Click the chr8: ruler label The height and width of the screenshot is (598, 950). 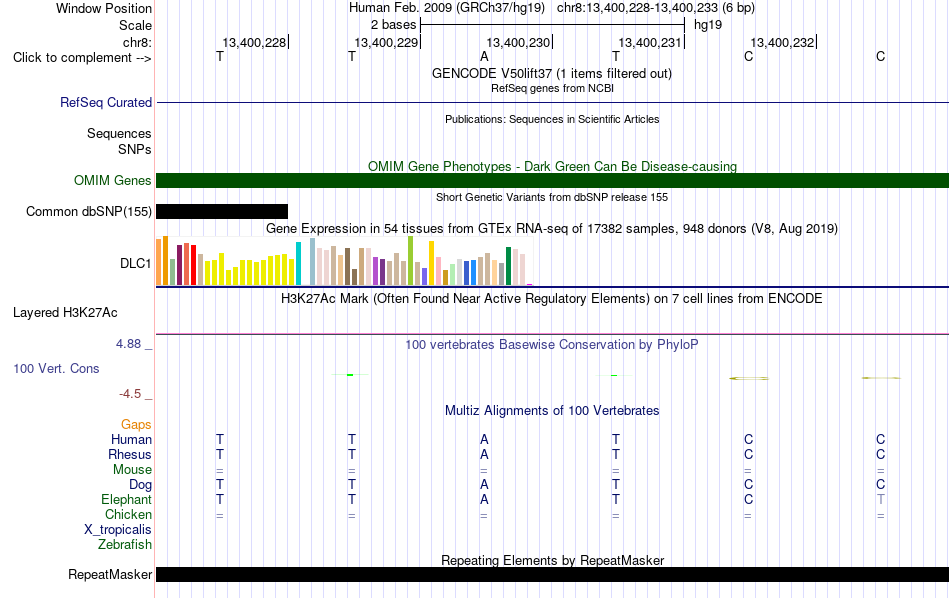[137, 42]
